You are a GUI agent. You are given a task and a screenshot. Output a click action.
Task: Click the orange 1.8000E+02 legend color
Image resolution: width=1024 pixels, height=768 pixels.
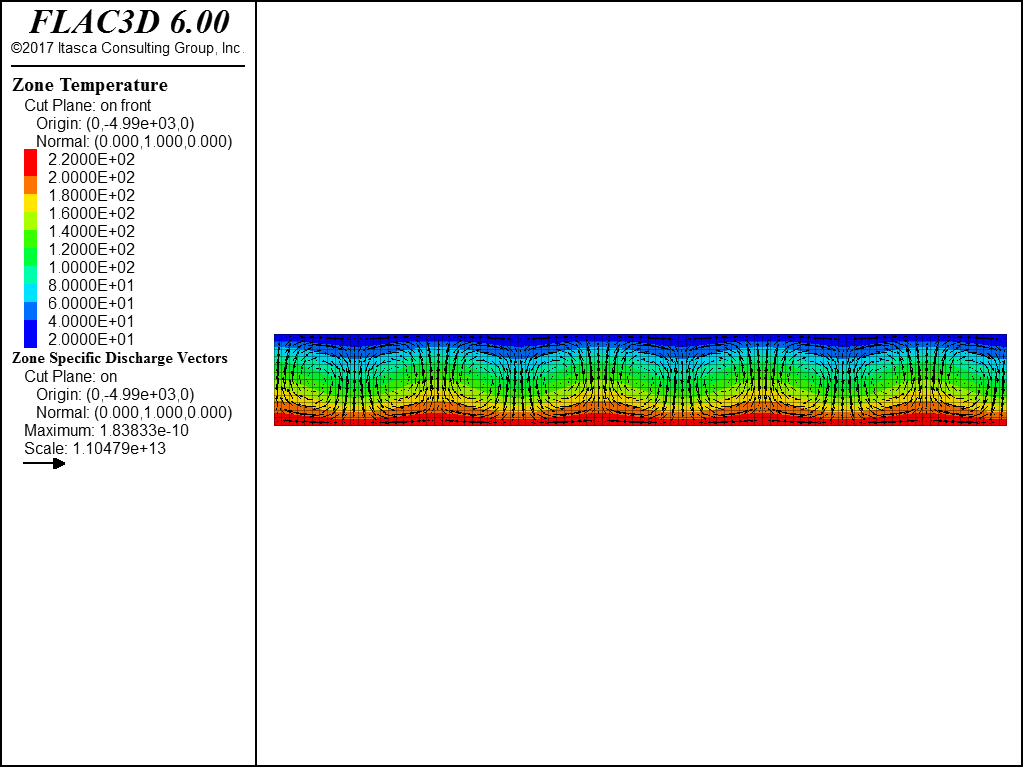(x=31, y=185)
